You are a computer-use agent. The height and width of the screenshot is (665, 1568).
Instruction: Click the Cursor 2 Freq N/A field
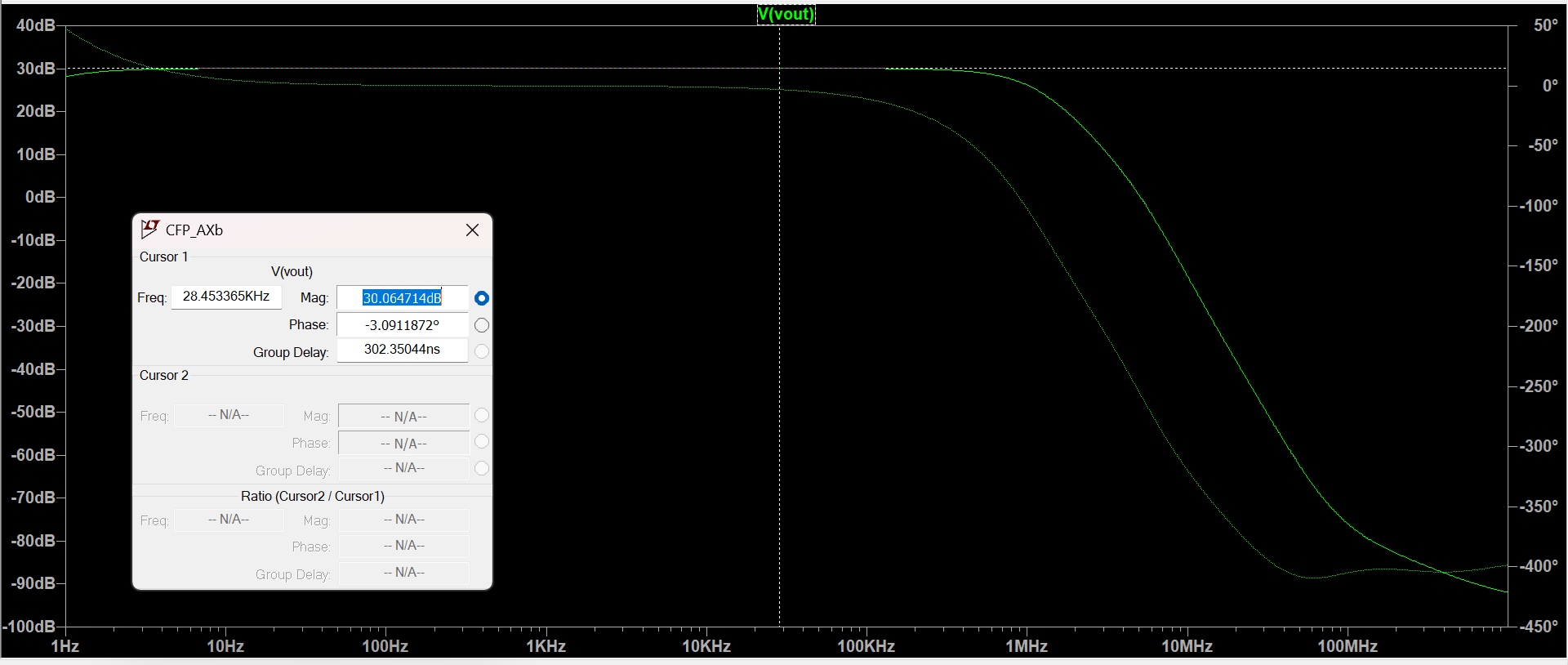(x=229, y=415)
